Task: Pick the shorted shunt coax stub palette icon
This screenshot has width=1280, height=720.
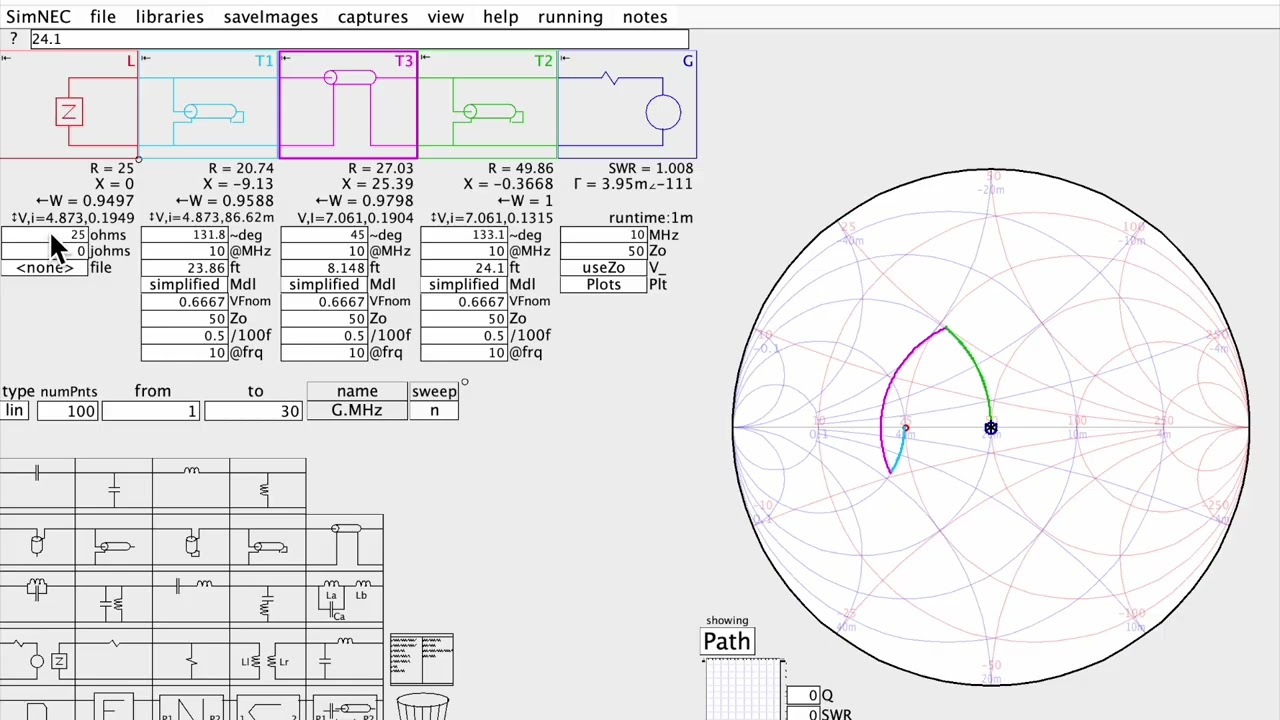Action: [191, 545]
